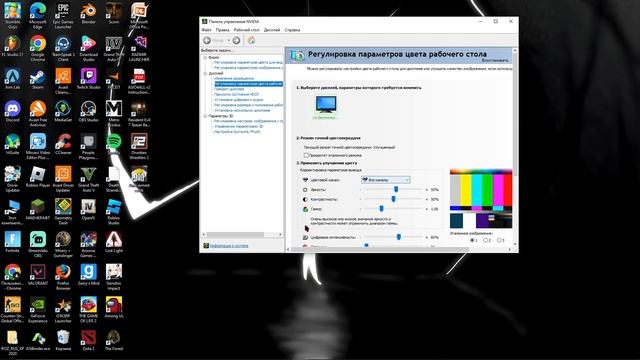Image resolution: width=640 pixels, height=360 pixels.
Task: Open Geometry Dash desktop icon
Action: 63,212
